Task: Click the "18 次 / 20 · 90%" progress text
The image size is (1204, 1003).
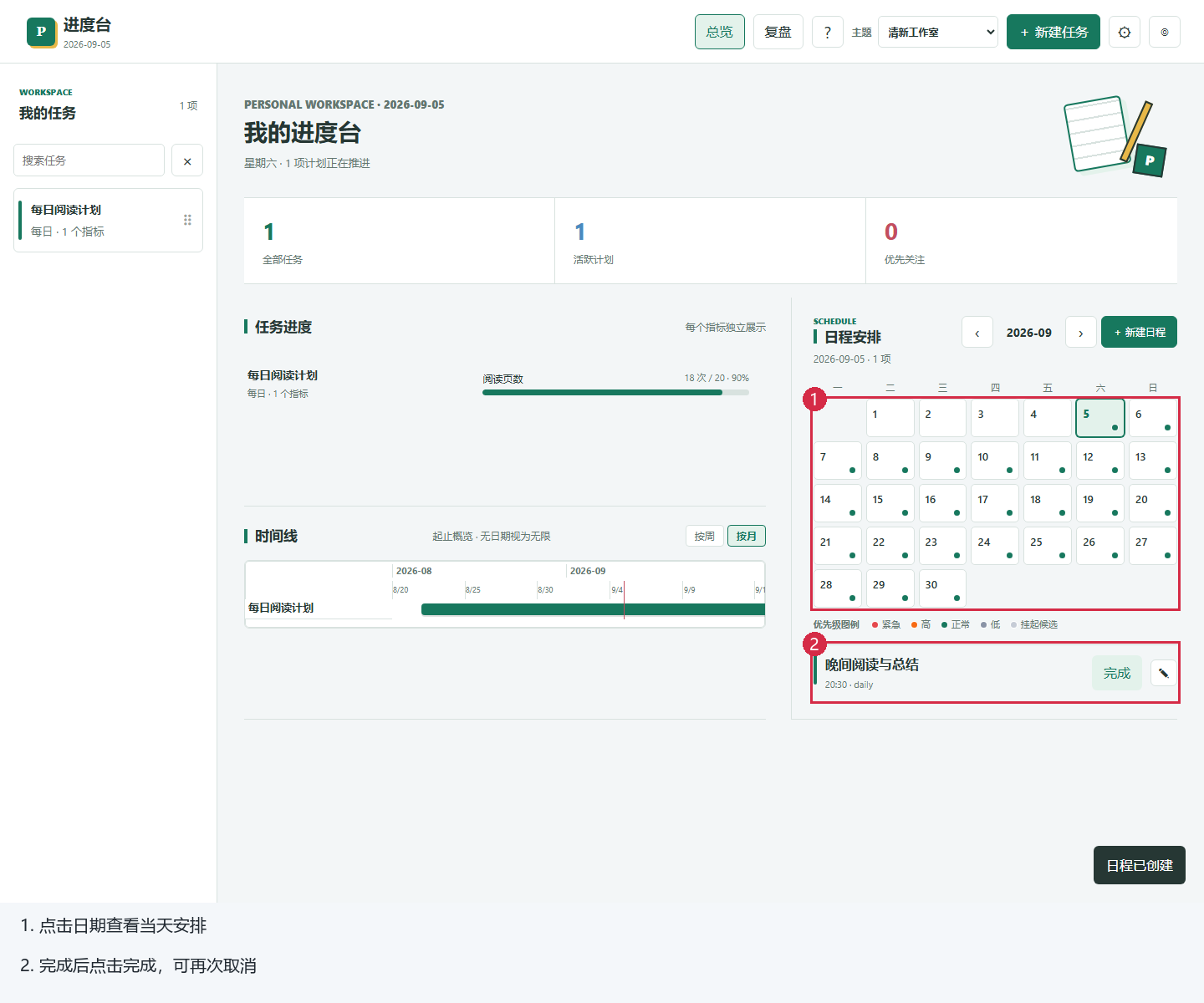Action: point(717,378)
